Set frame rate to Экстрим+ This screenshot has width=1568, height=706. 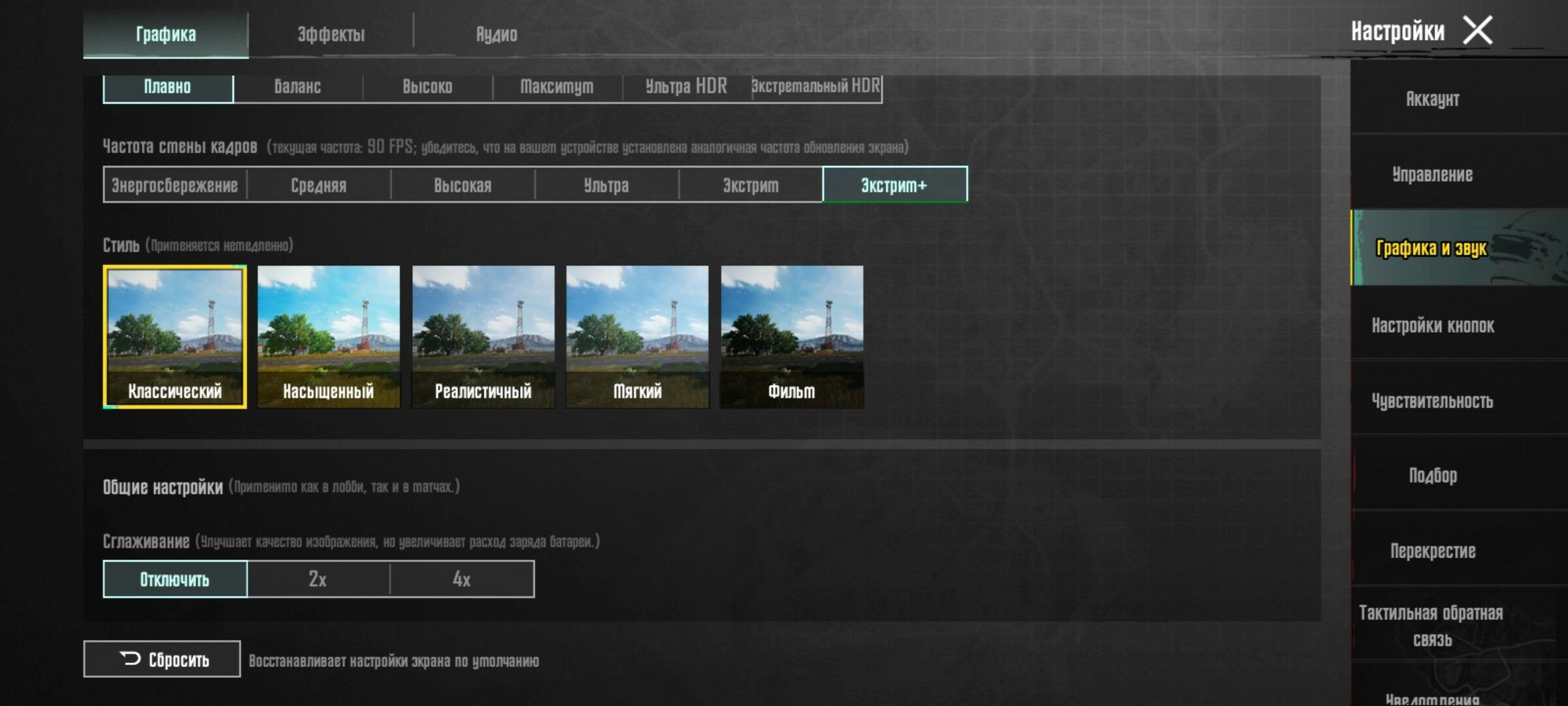pyautogui.click(x=895, y=185)
